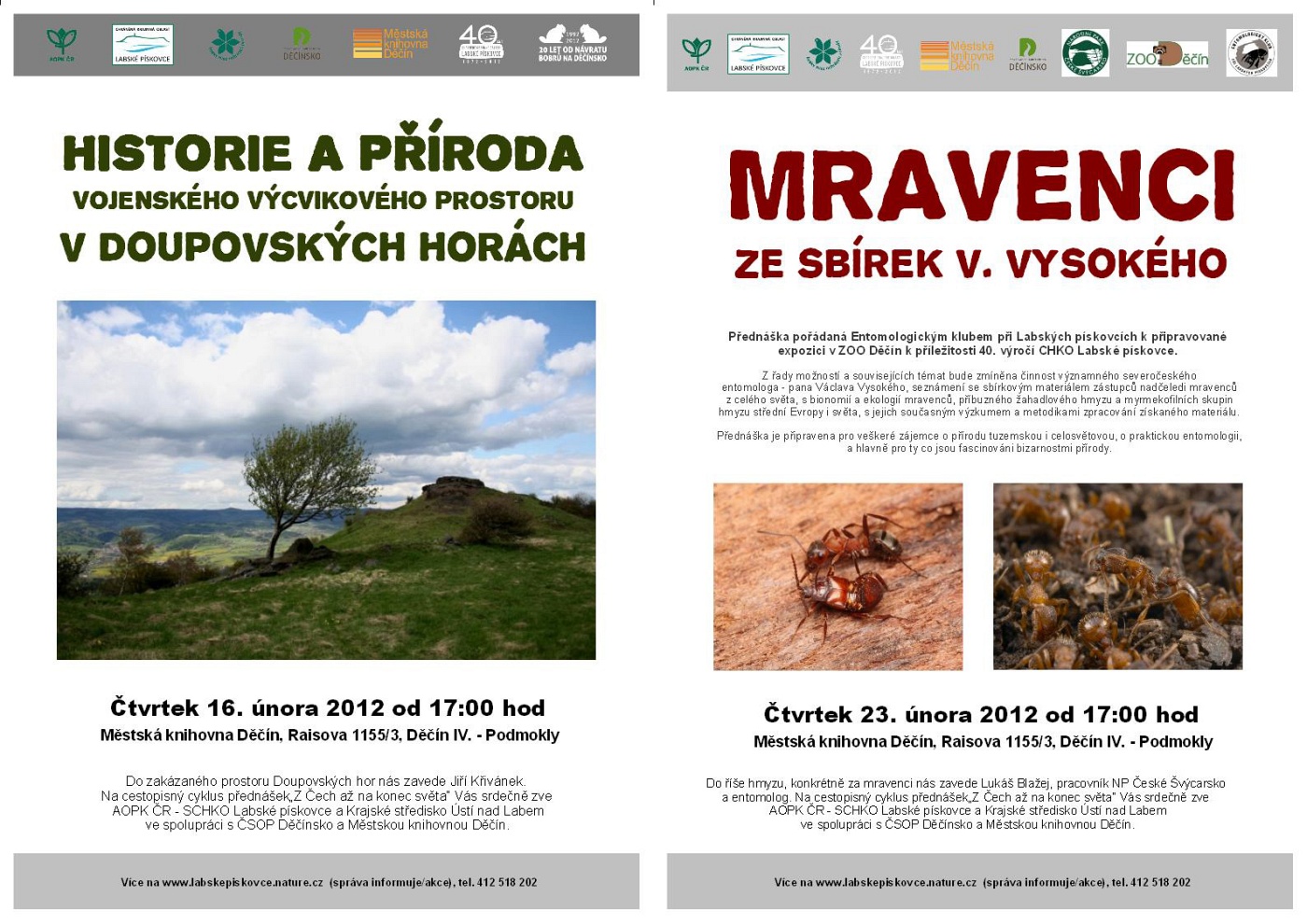Click the photo of the yellow ant colony
The height and width of the screenshot is (924, 1307).
[1117, 576]
